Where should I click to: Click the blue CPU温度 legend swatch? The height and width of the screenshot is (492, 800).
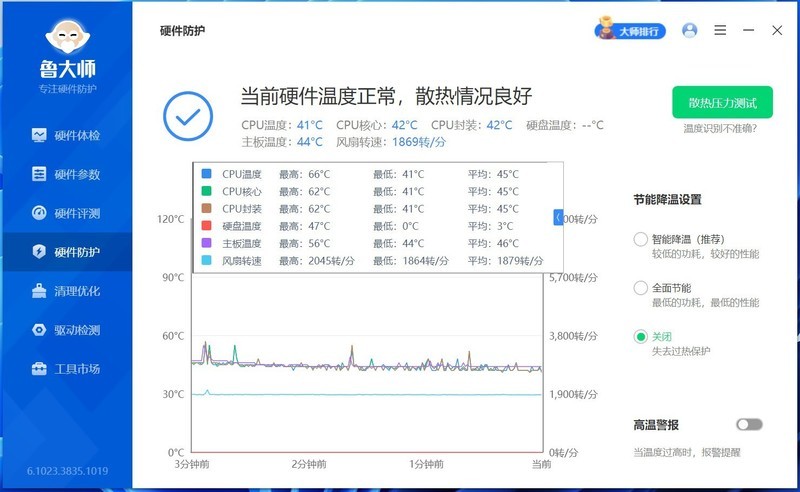pos(206,174)
